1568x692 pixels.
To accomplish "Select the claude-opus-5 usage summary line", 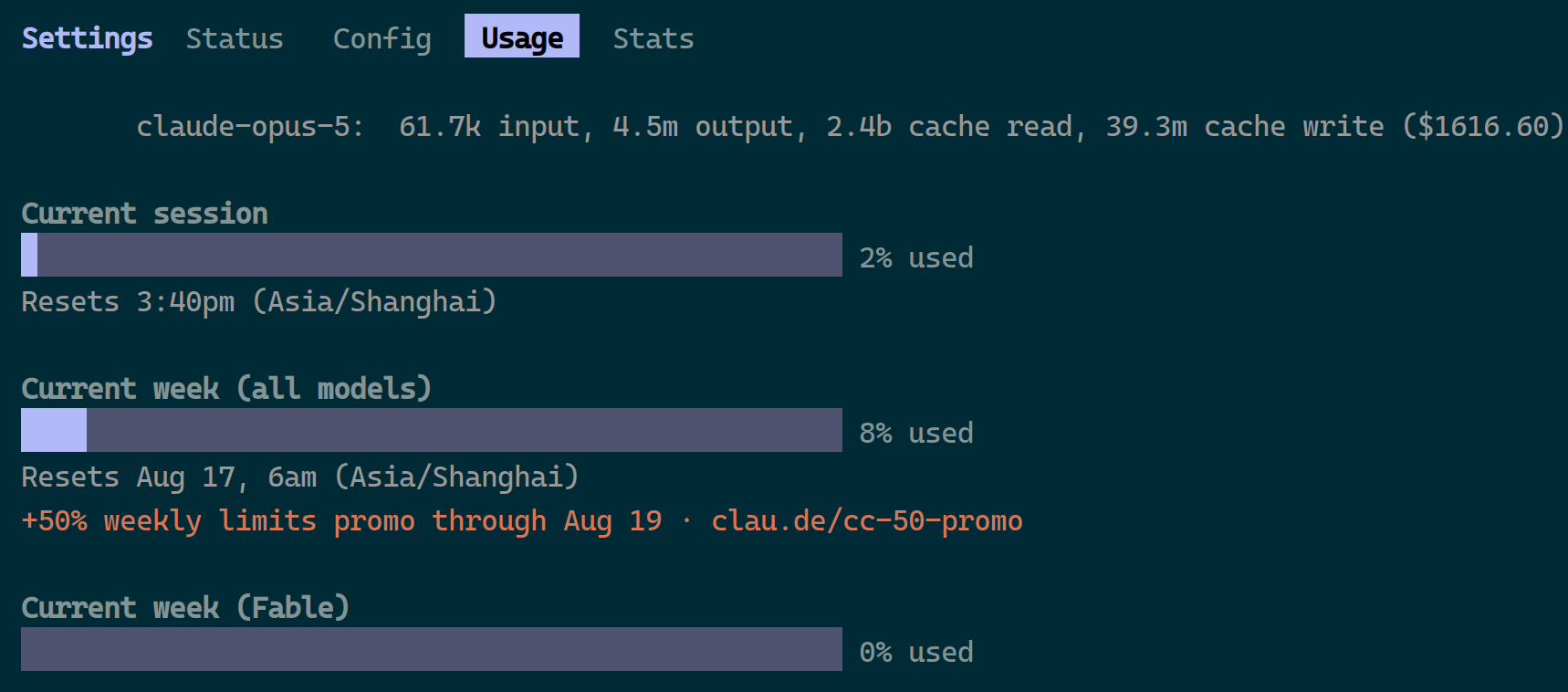I will click(x=851, y=126).
